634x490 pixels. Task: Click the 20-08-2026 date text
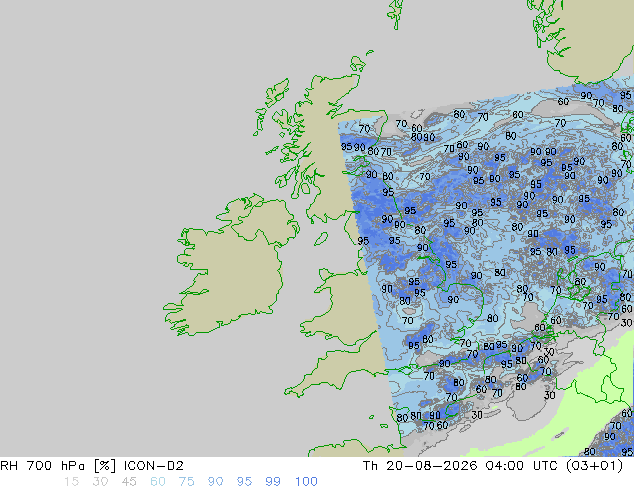[x=431, y=466]
